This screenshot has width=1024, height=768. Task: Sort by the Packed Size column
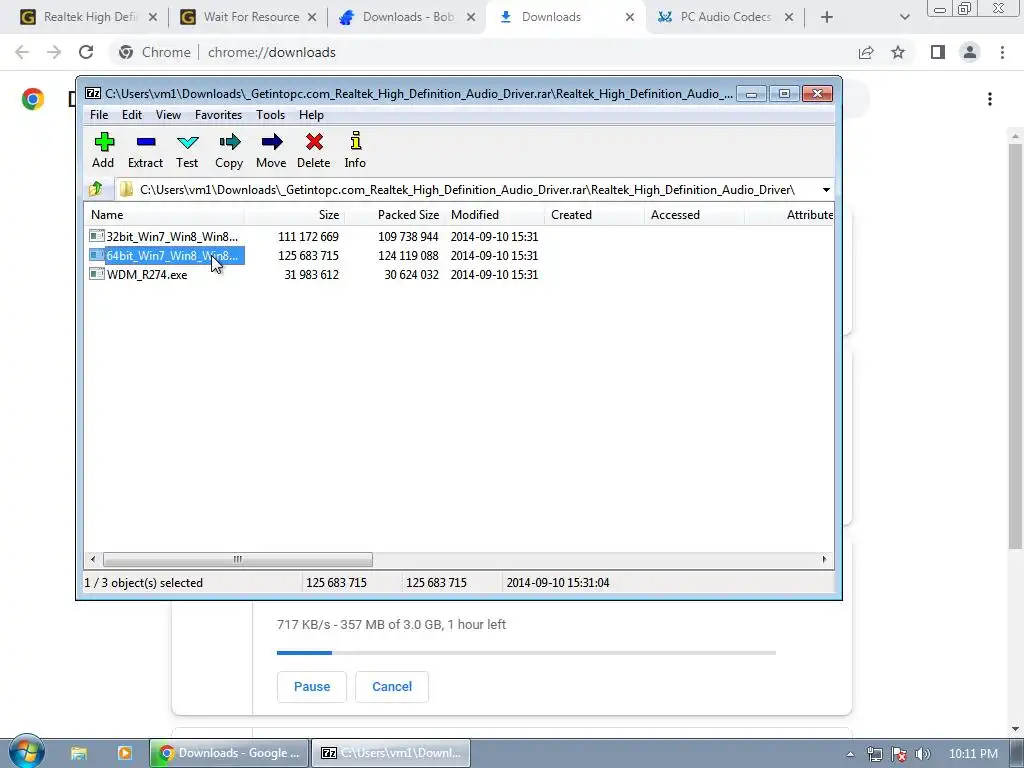click(x=394, y=215)
